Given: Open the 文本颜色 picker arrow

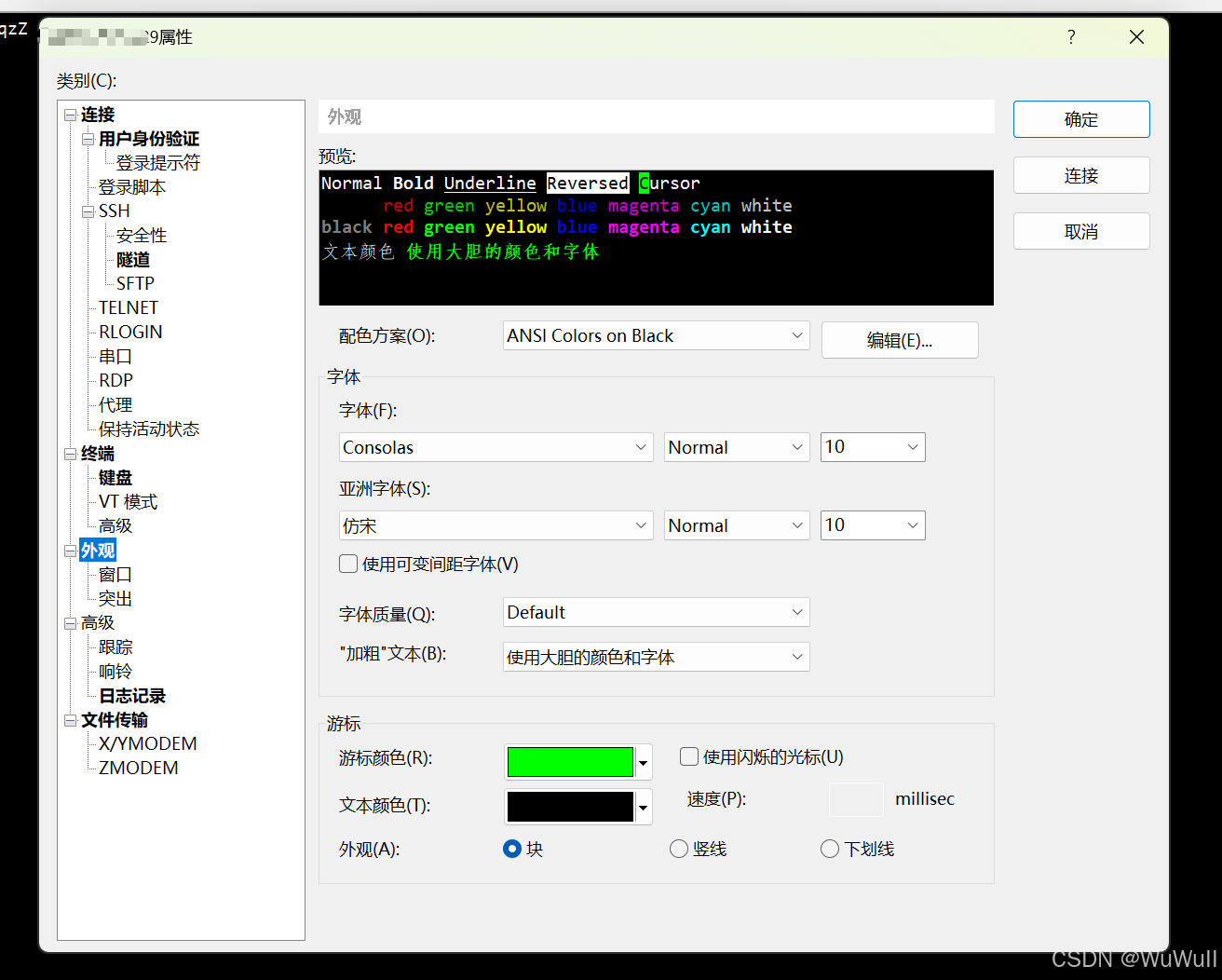Looking at the screenshot, I should (x=643, y=807).
